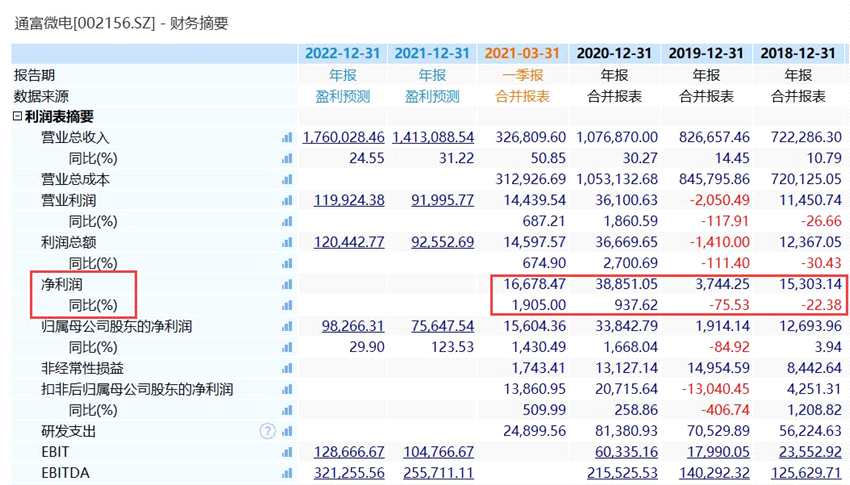Open EBIT link 60,335.16
Viewport: 850px width, 485px height.
627,452
